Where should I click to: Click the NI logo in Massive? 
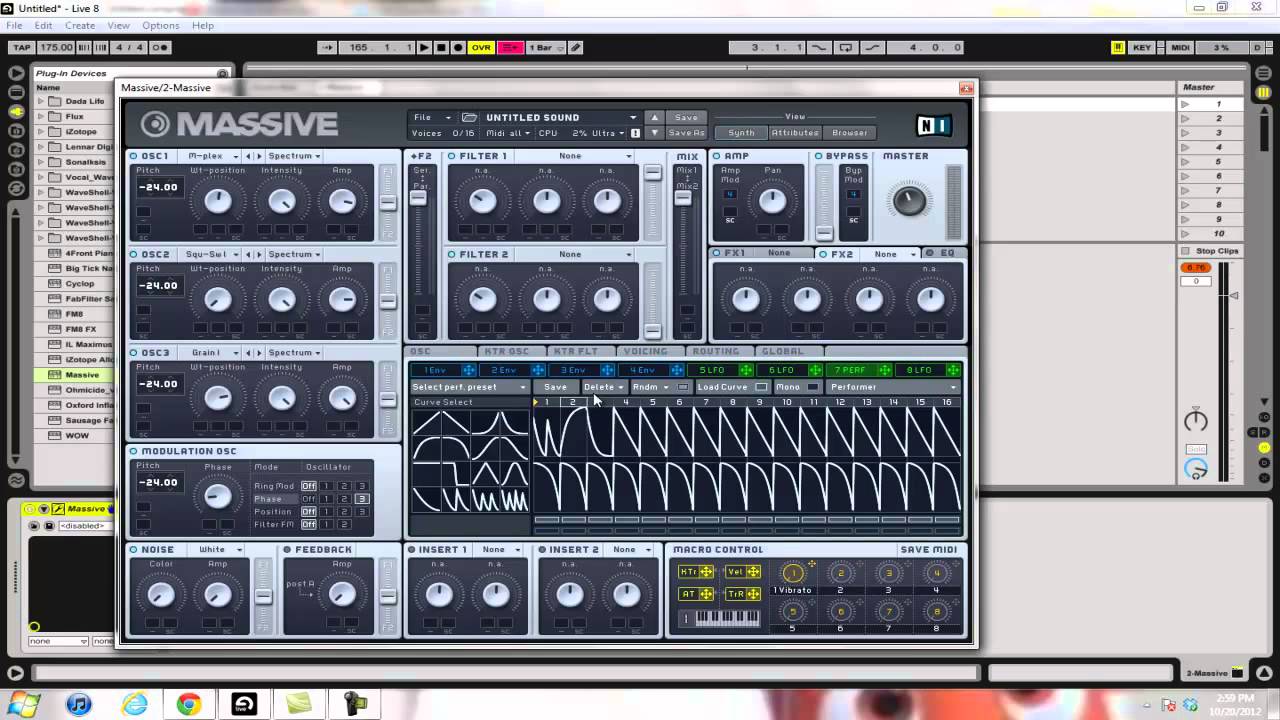[932, 125]
